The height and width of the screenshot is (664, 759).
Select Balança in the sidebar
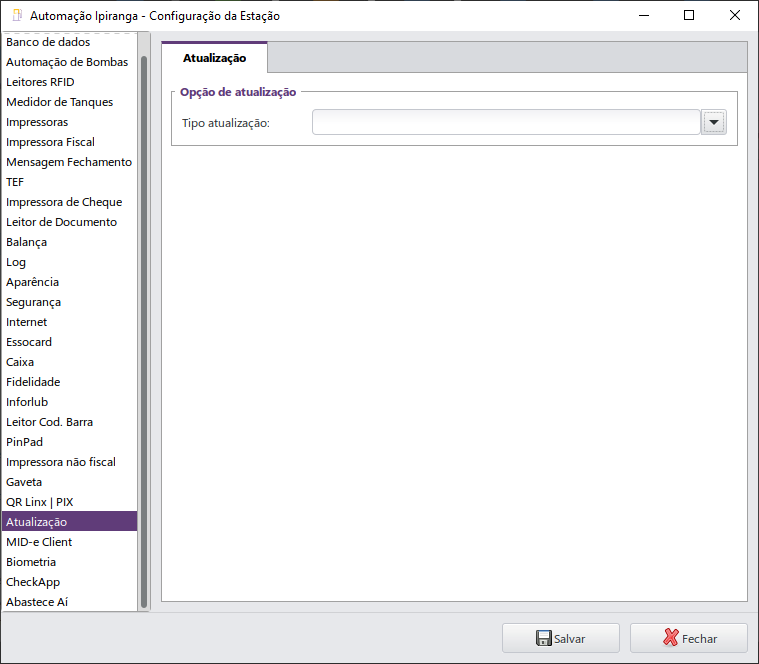point(70,242)
